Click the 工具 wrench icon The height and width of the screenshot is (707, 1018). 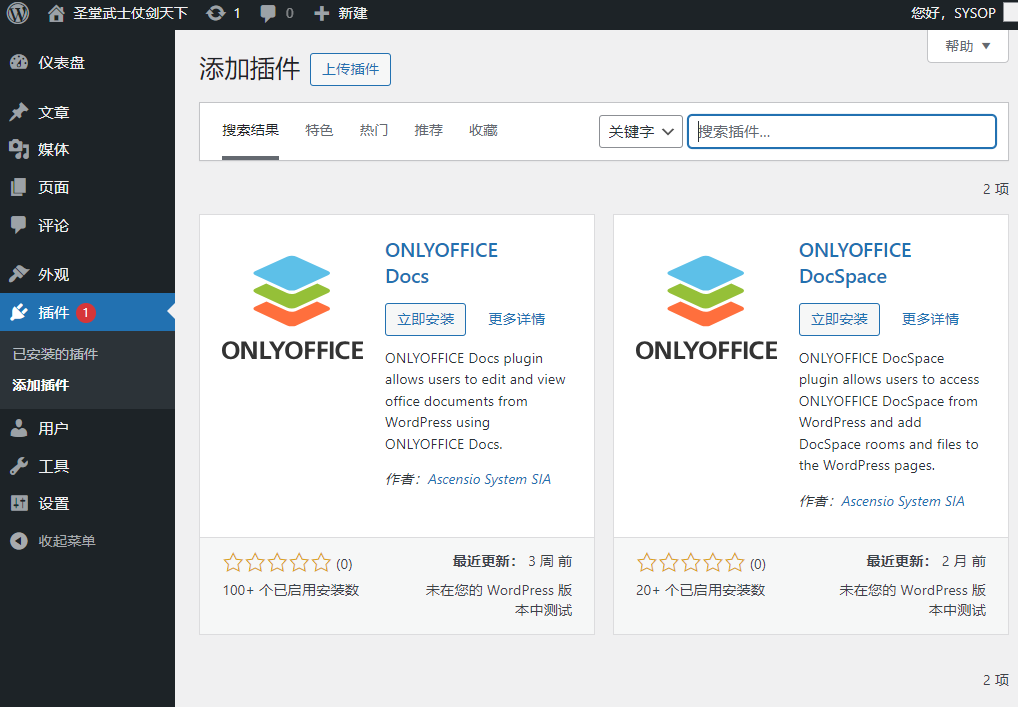click(19, 465)
